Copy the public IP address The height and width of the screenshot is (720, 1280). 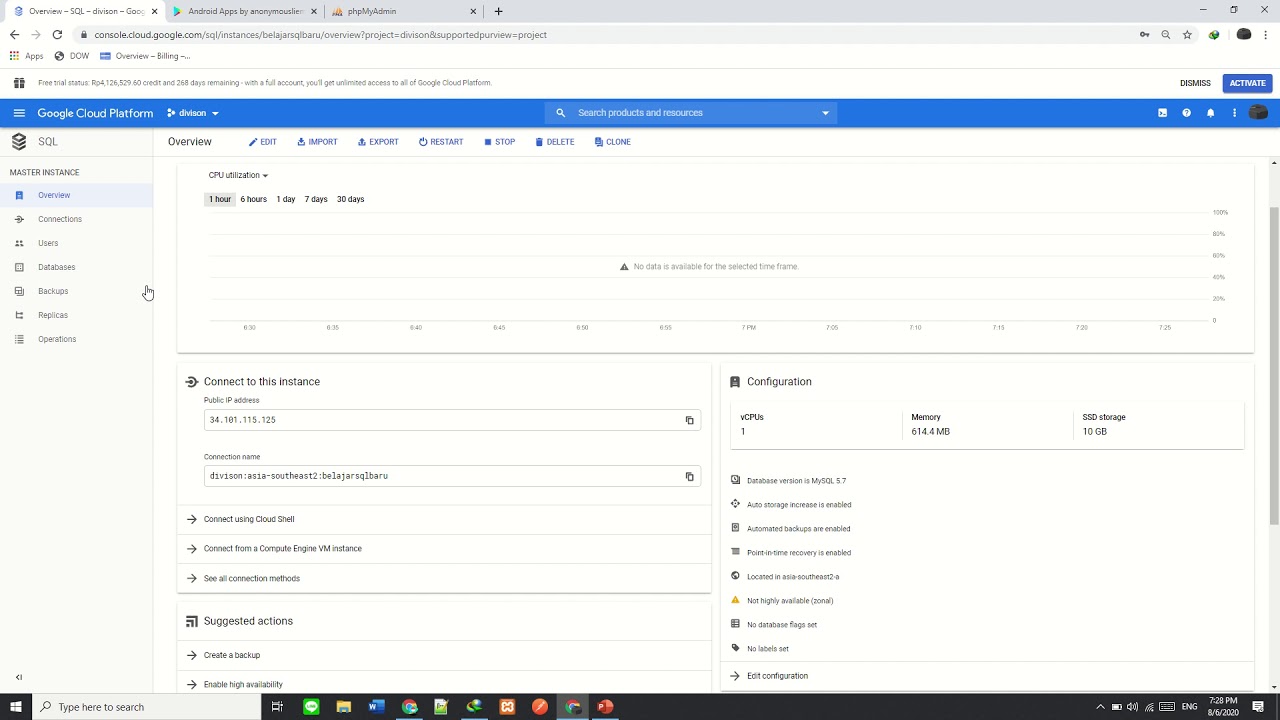689,420
